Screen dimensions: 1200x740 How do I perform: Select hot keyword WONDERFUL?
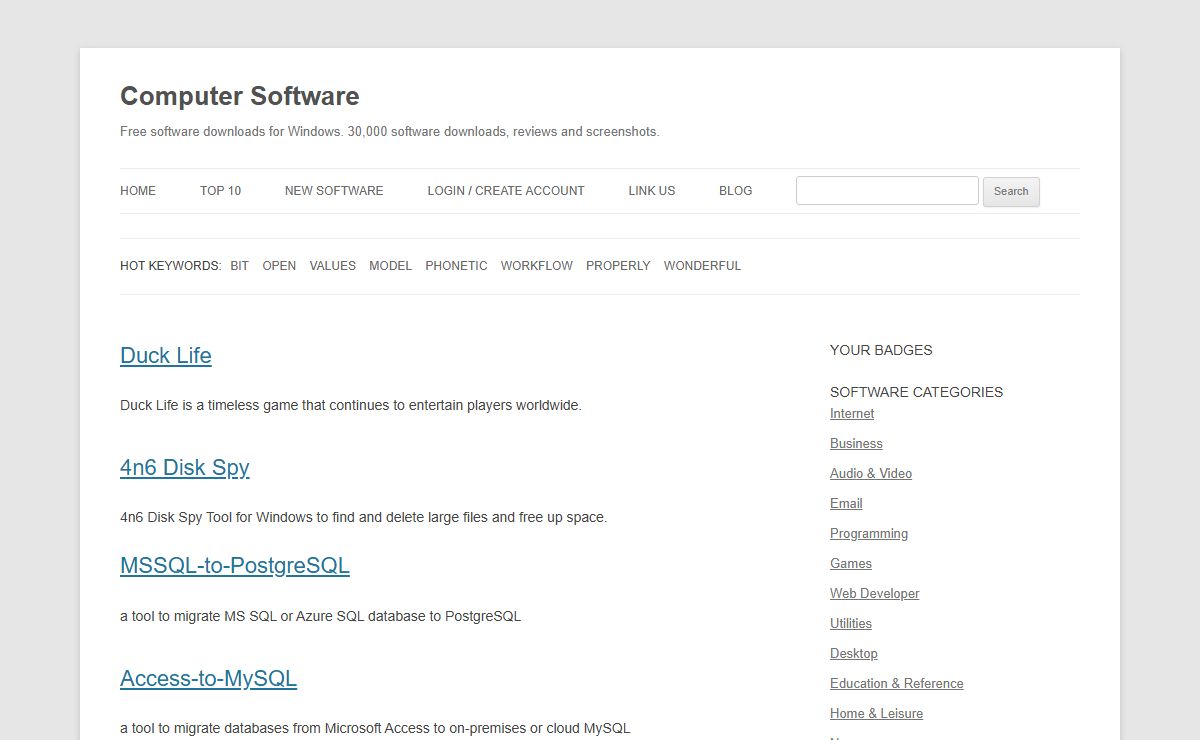click(x=702, y=266)
